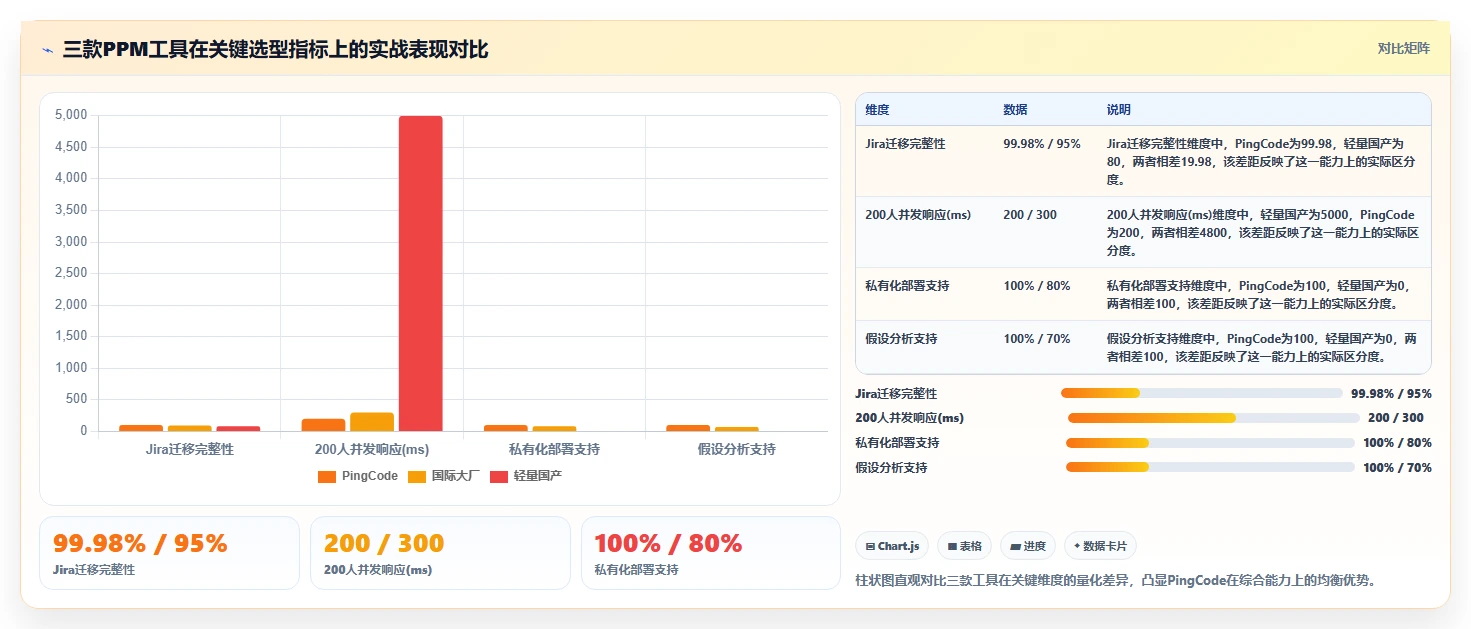Toggle PingCode series in chart legend
Viewport: 1471px width, 629px height.
pyautogui.click(x=357, y=476)
